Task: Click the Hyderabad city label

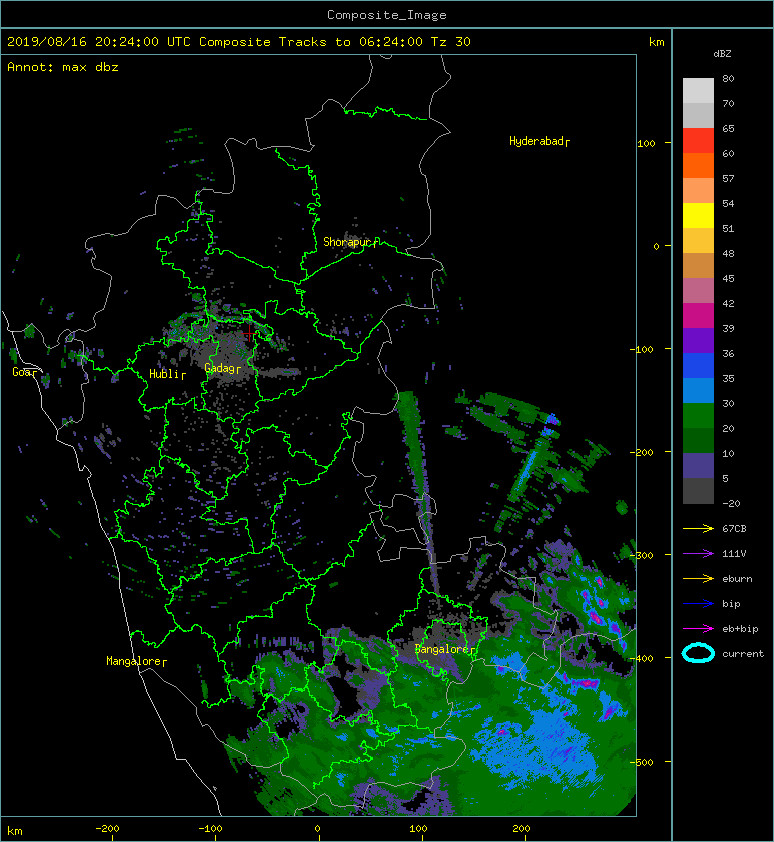Action: [539, 141]
